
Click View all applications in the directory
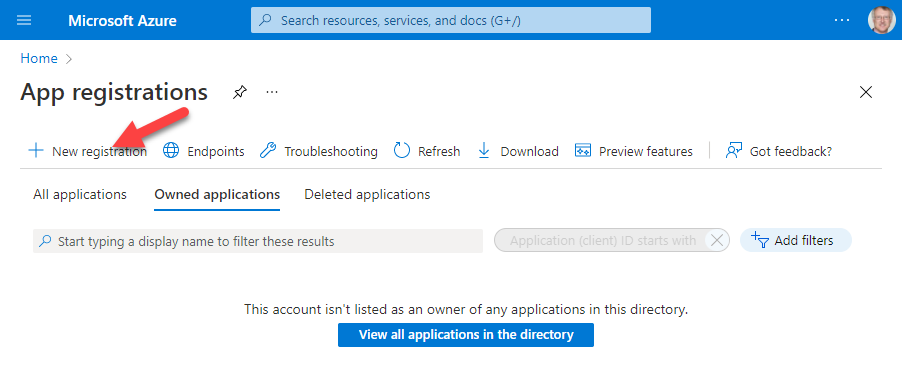[x=466, y=335]
